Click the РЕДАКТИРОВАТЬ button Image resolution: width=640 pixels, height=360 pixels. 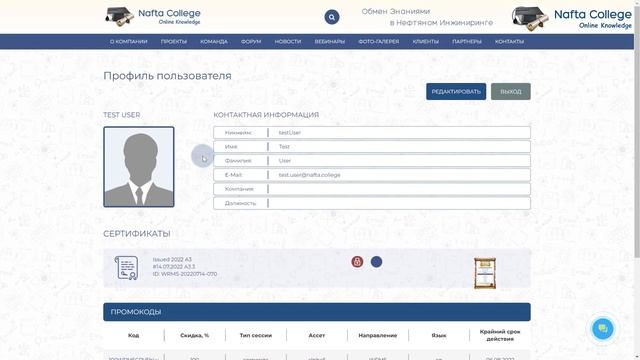[x=456, y=91]
